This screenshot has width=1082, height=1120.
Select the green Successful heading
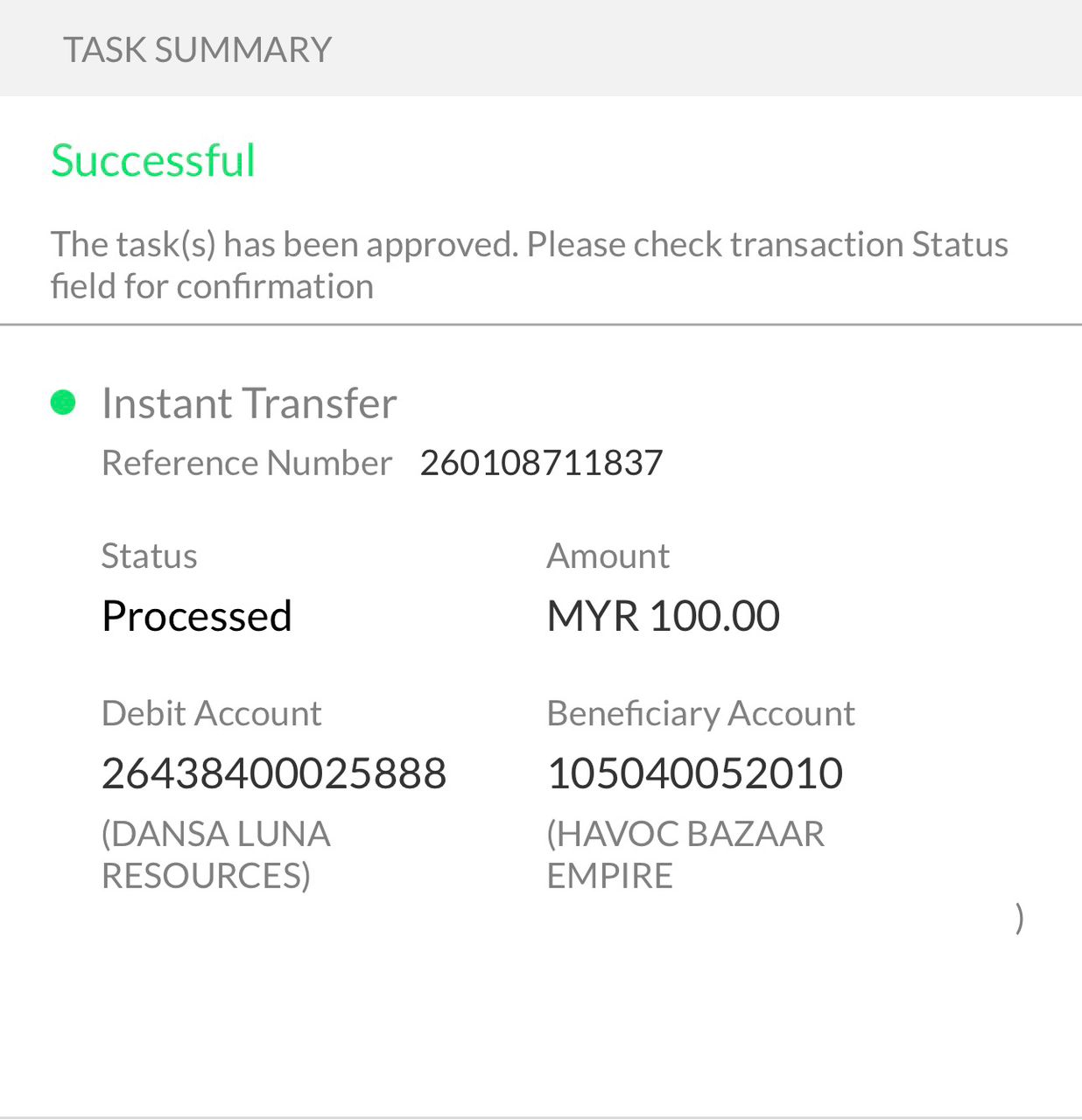pyautogui.click(x=153, y=161)
